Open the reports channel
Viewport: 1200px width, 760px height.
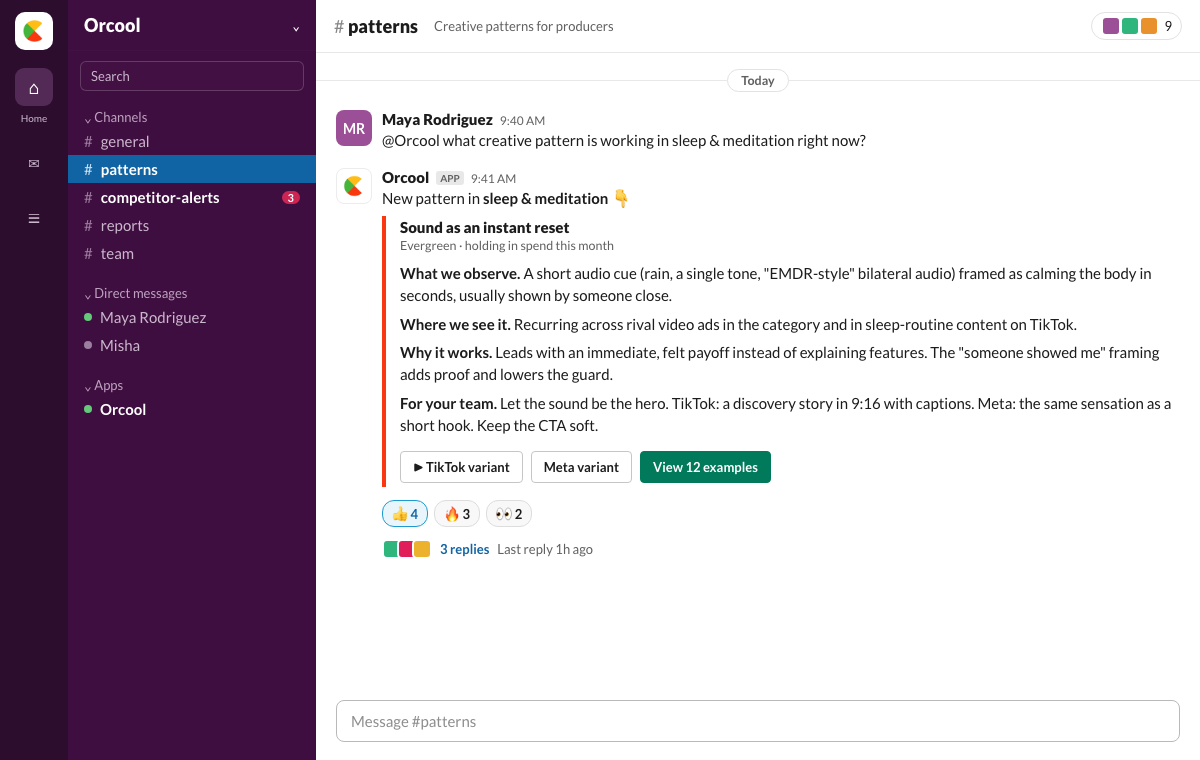[192, 226]
